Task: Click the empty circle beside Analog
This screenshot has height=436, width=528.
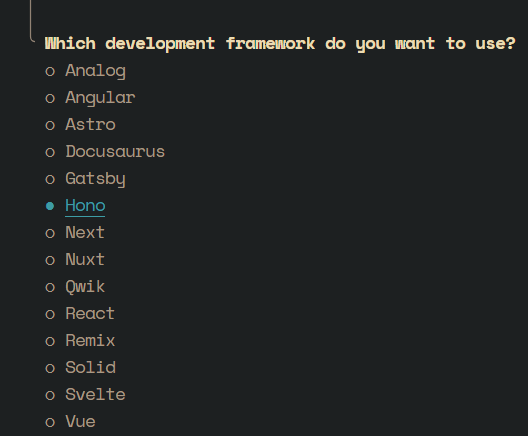Action: pyautogui.click(x=50, y=71)
